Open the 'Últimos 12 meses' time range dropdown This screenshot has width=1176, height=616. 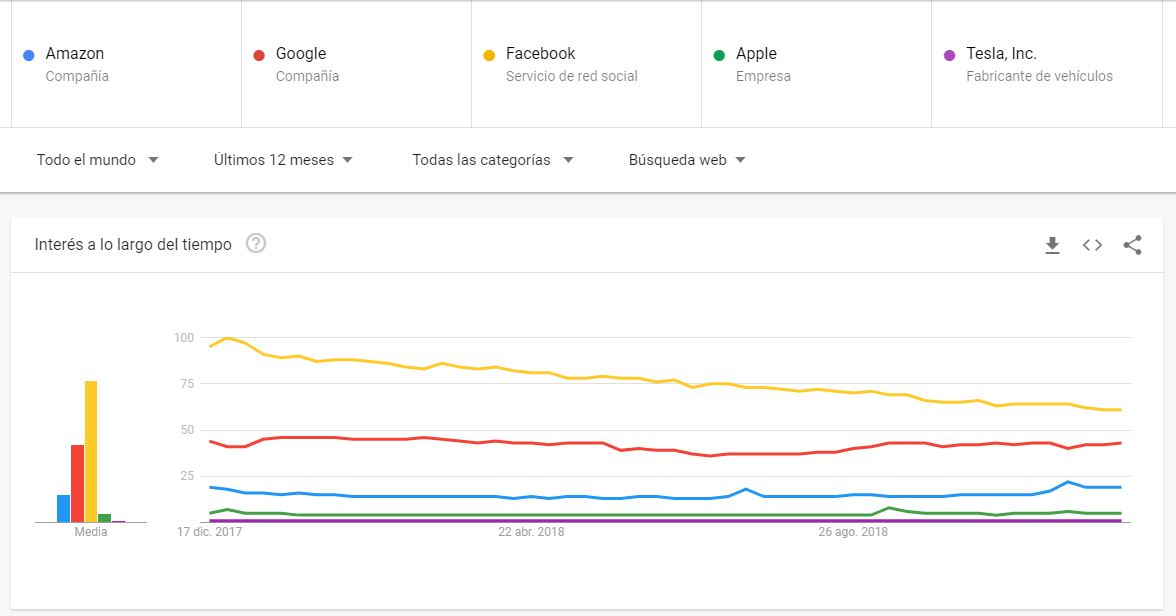point(281,159)
